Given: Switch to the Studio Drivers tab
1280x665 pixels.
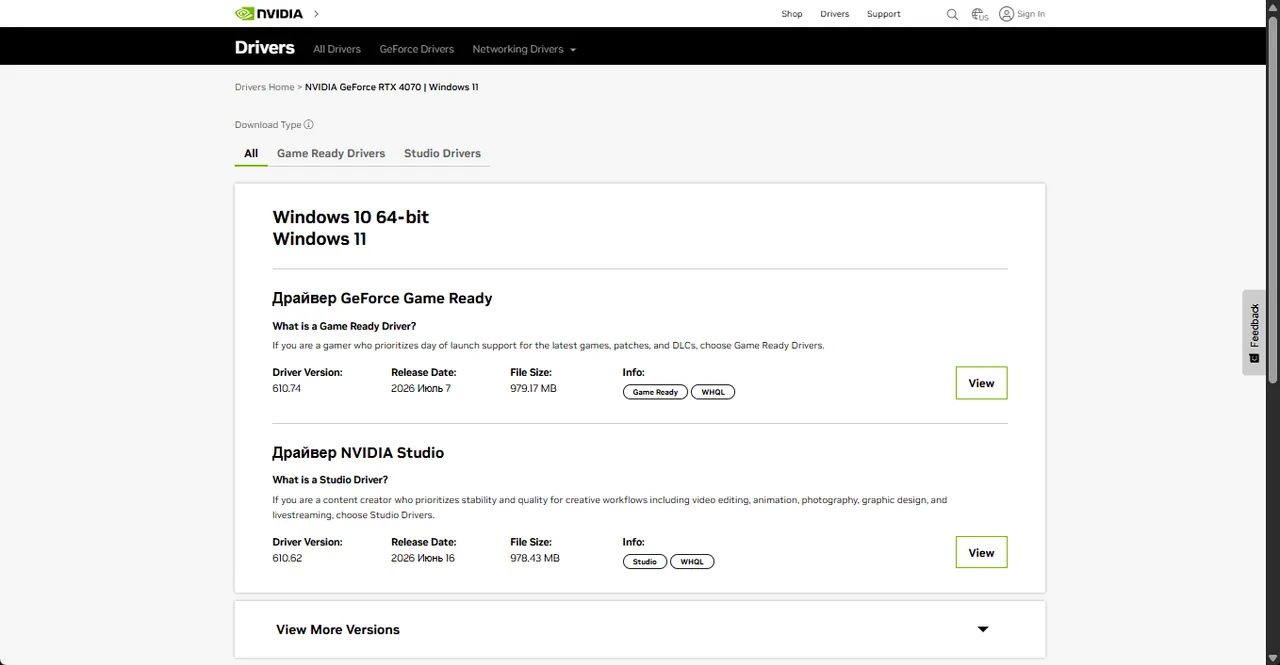Looking at the screenshot, I should click(x=442, y=153).
